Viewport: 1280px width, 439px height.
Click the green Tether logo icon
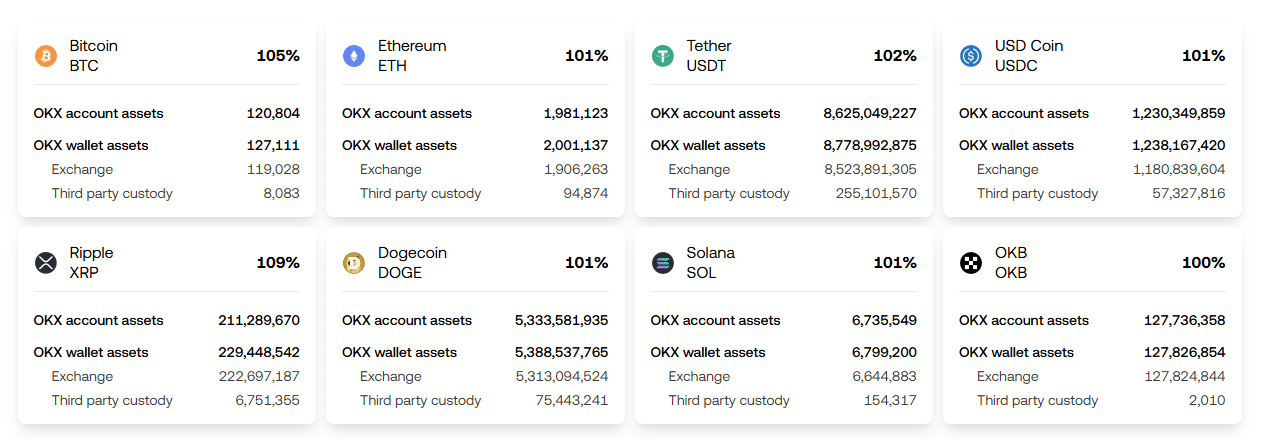tap(663, 56)
